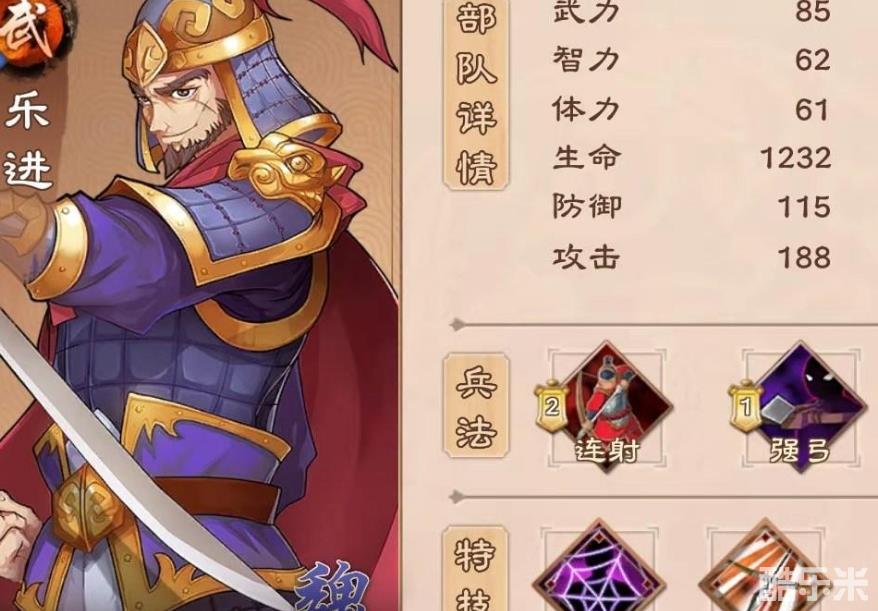Tap the level 1 badge on 强弓
Viewport: 878px width, 611px height.
[x=745, y=406]
